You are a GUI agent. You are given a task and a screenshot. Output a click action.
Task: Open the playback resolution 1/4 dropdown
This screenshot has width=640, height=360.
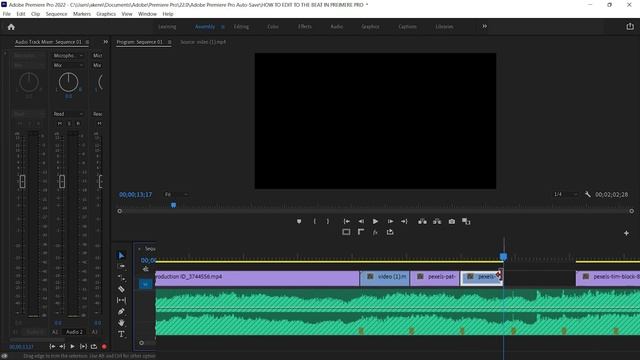[x=566, y=194]
